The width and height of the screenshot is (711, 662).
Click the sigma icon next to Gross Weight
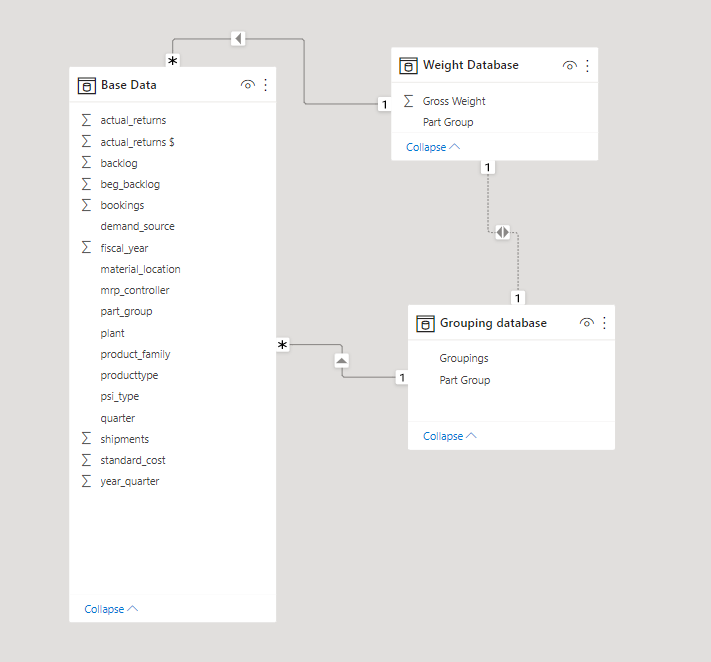408,101
